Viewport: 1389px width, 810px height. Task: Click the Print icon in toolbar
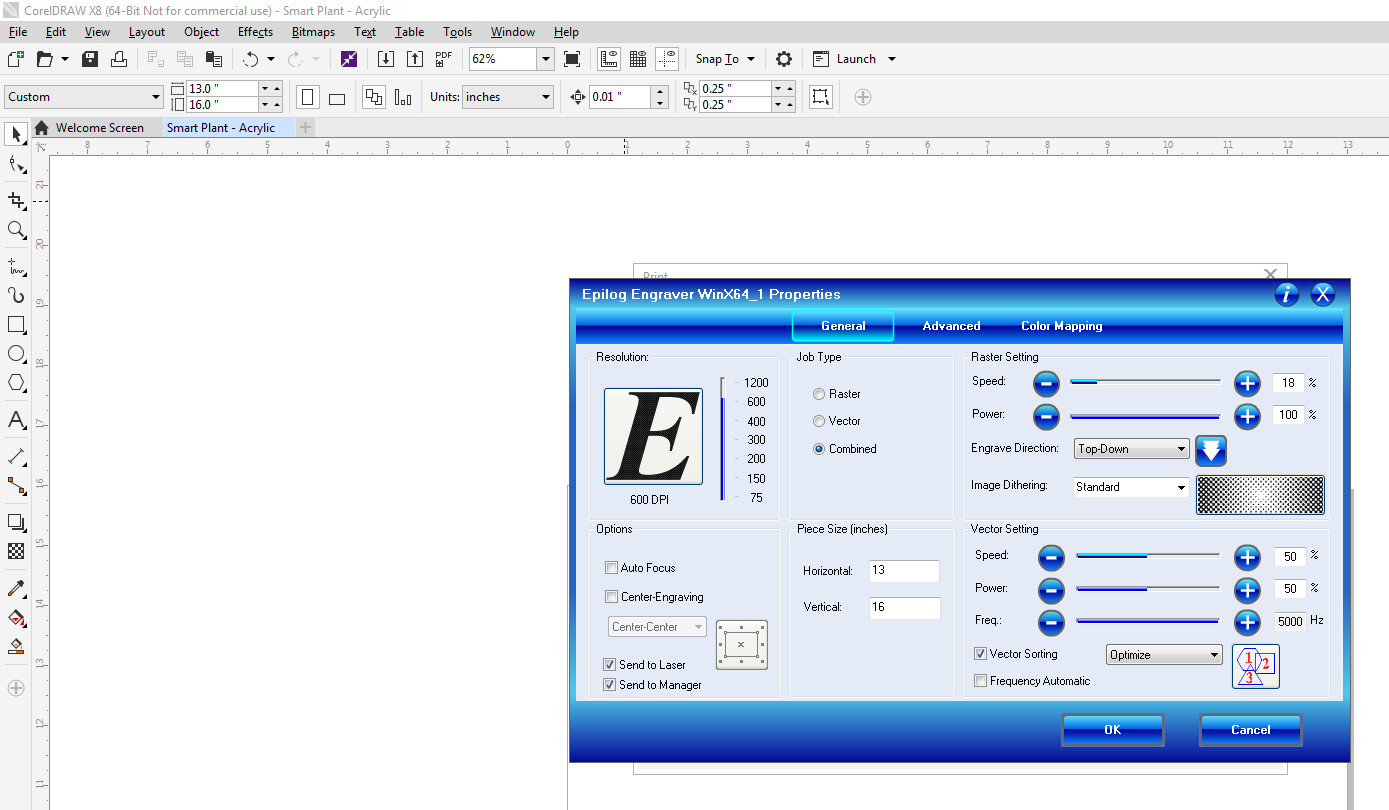[119, 59]
